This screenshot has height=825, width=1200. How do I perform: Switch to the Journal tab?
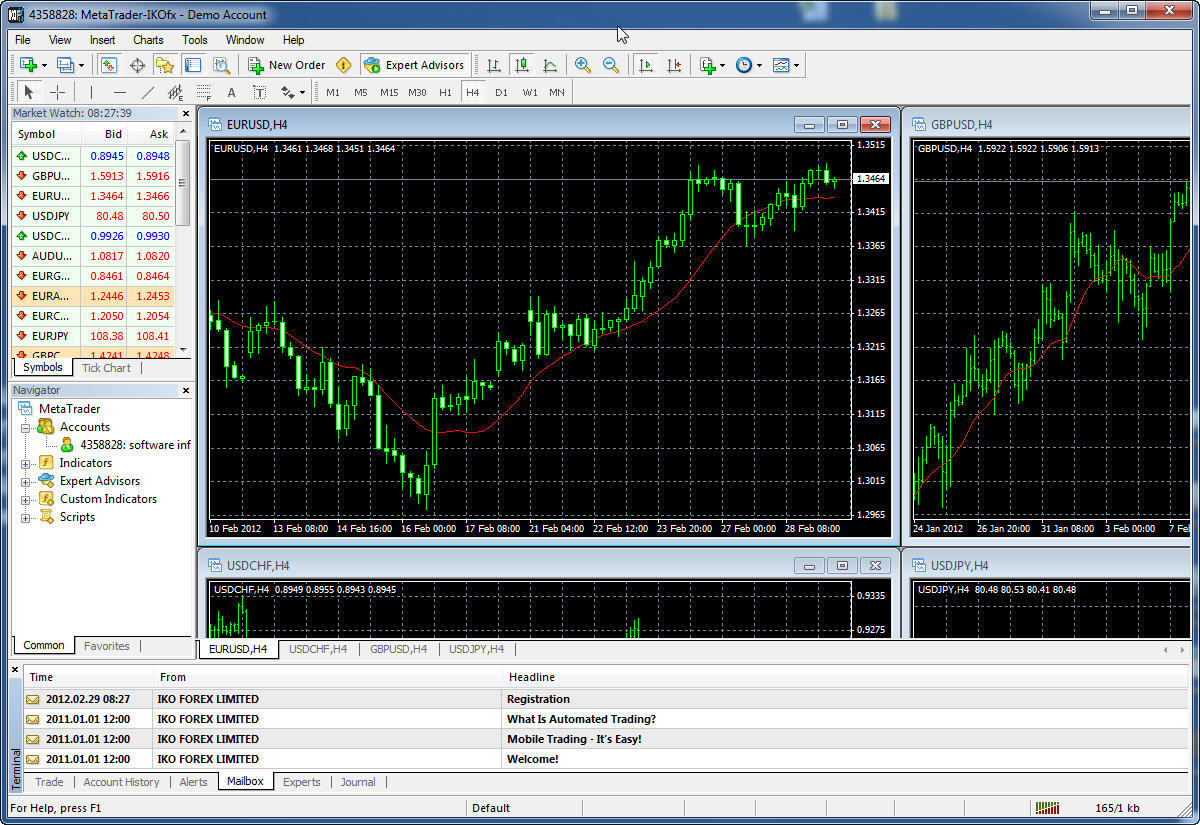point(358,782)
